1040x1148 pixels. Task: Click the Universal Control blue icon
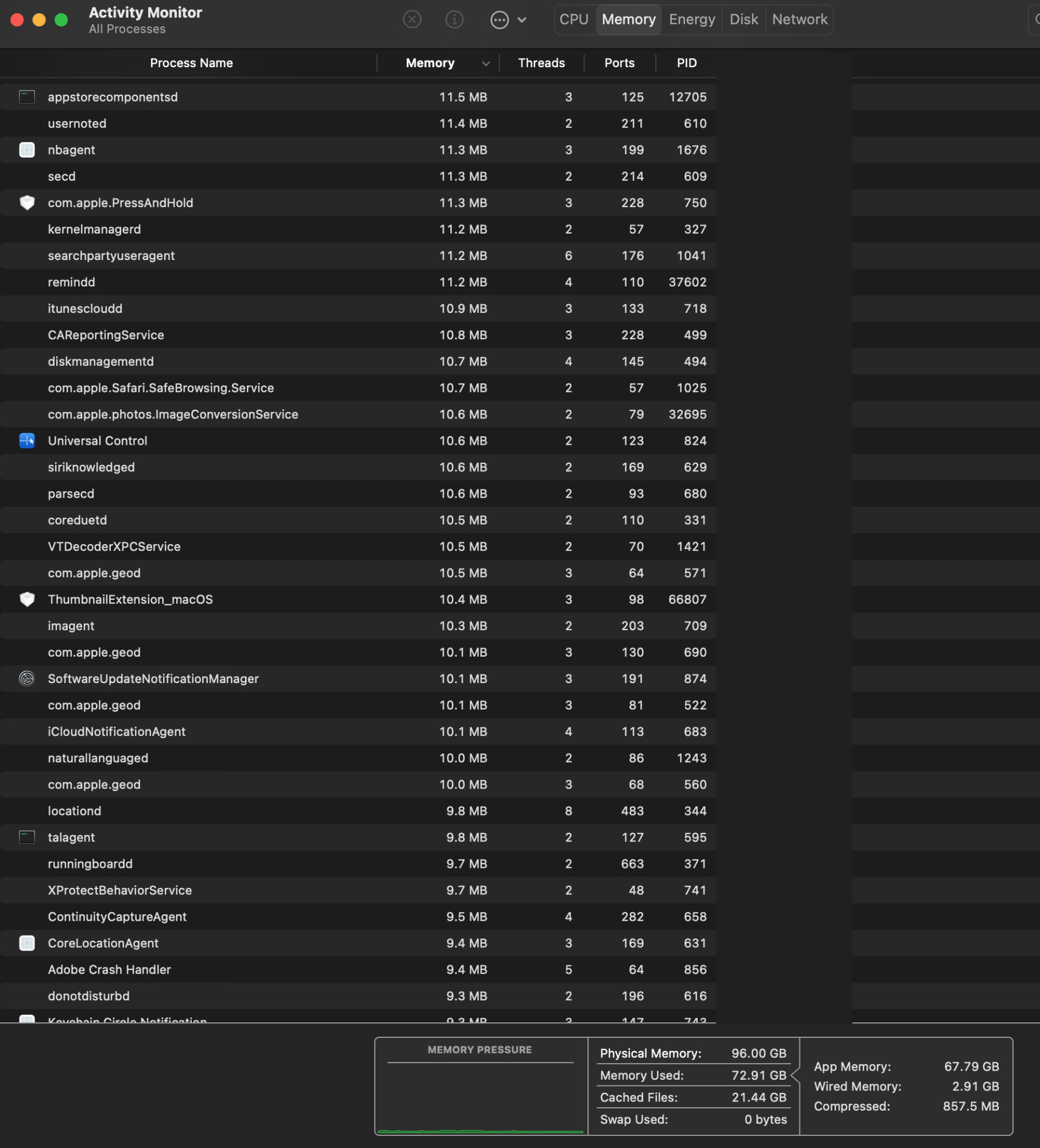tap(27, 441)
